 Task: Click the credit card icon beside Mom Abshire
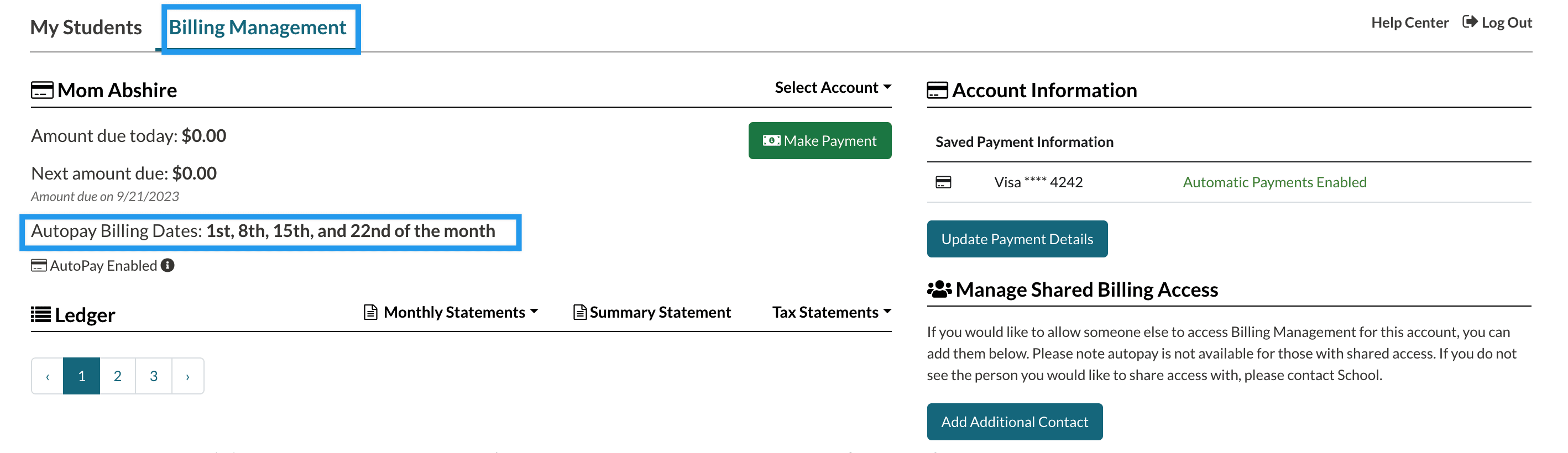(x=42, y=91)
